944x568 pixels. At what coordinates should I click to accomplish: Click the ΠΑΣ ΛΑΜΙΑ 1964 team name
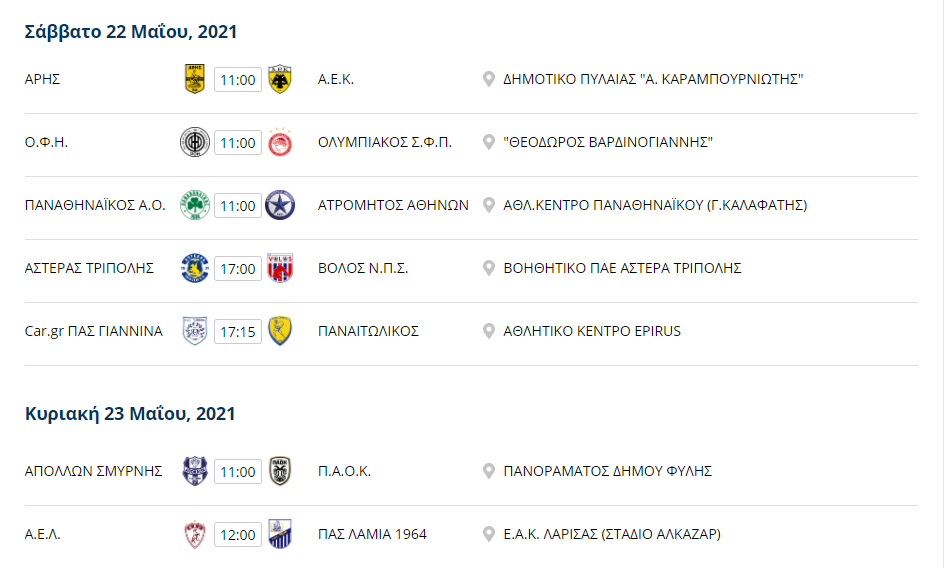(372, 534)
